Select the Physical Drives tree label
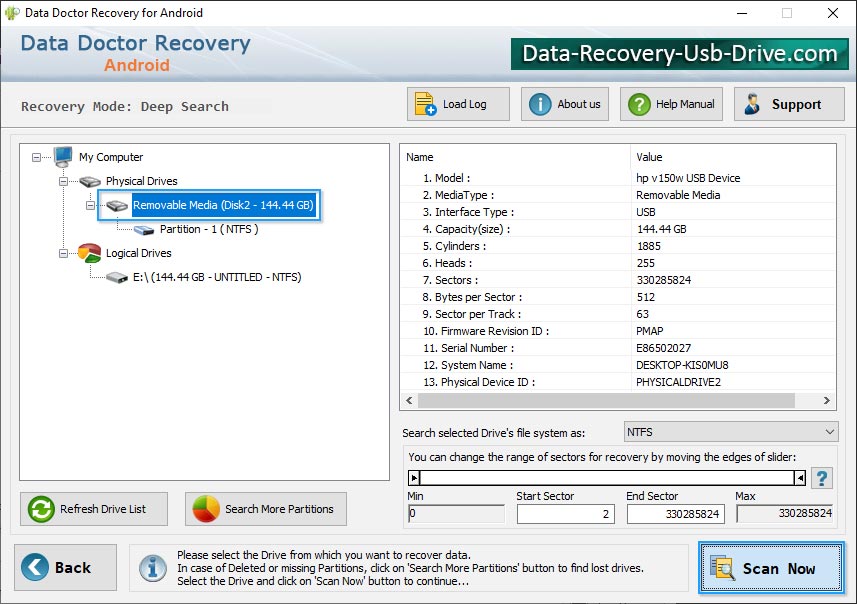The width and height of the screenshot is (857, 604). coord(142,181)
